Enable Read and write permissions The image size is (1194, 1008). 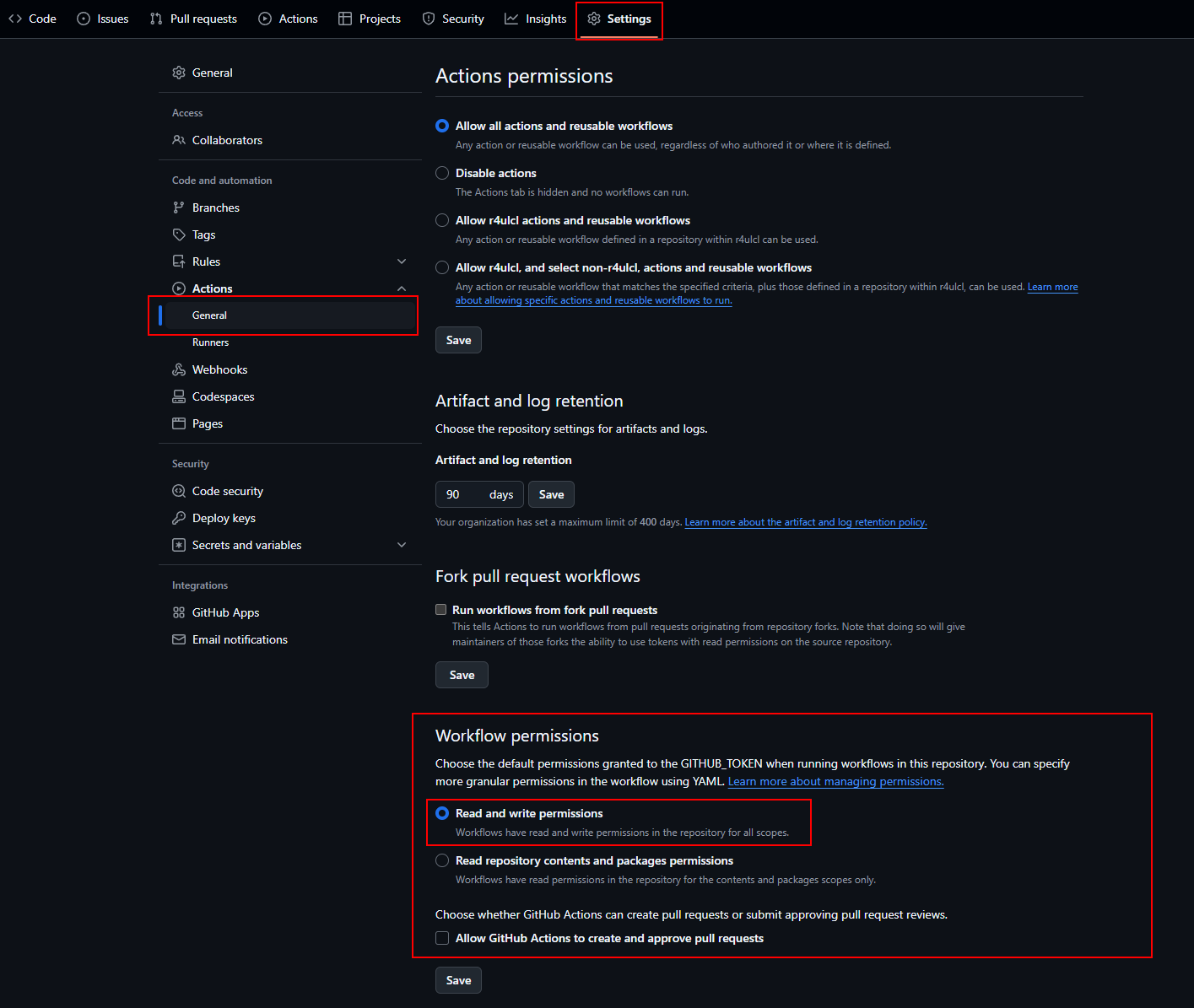coord(442,813)
